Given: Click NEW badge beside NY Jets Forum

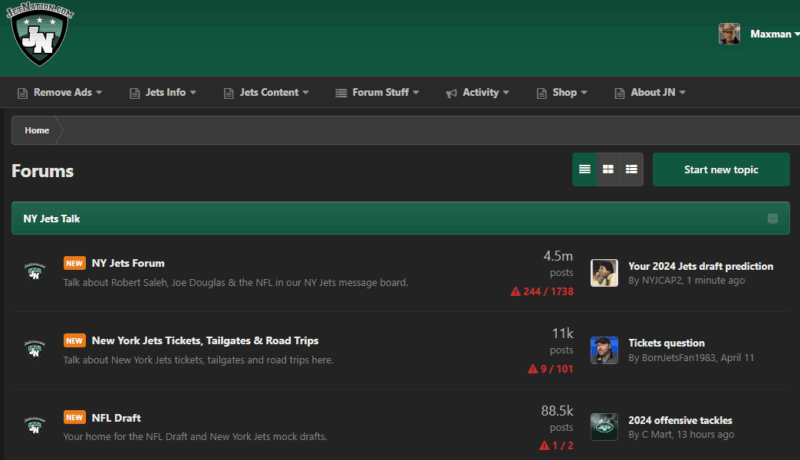Looking at the screenshot, I should coord(74,263).
